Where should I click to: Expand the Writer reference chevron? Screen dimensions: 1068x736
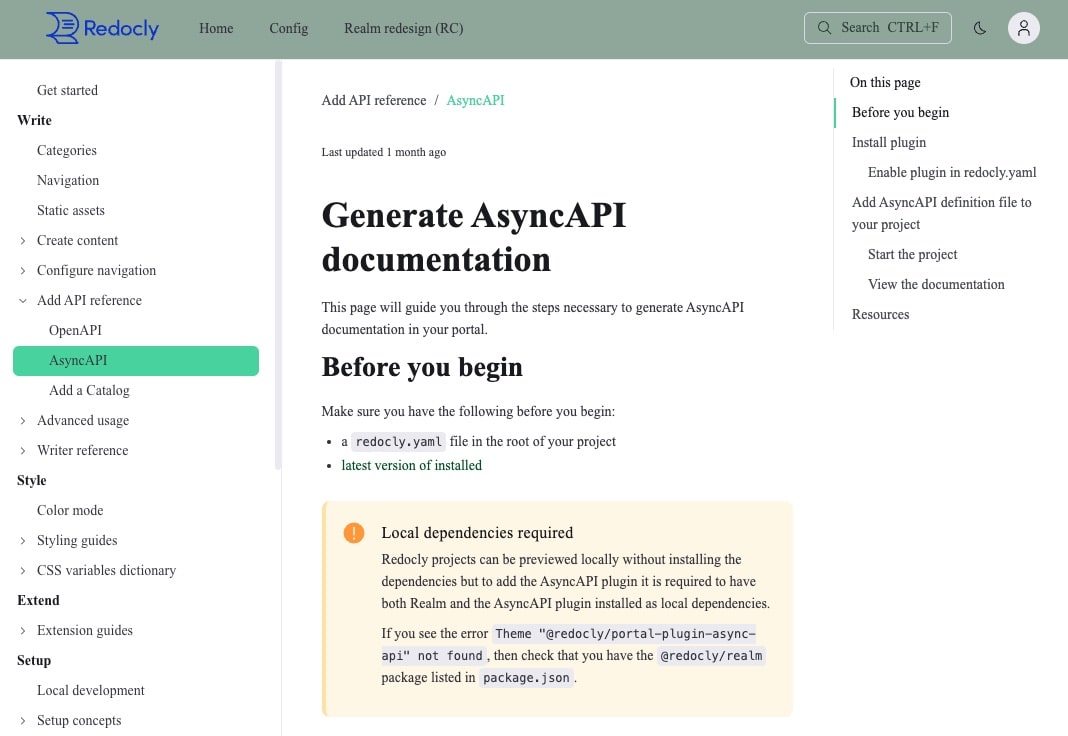click(x=23, y=451)
